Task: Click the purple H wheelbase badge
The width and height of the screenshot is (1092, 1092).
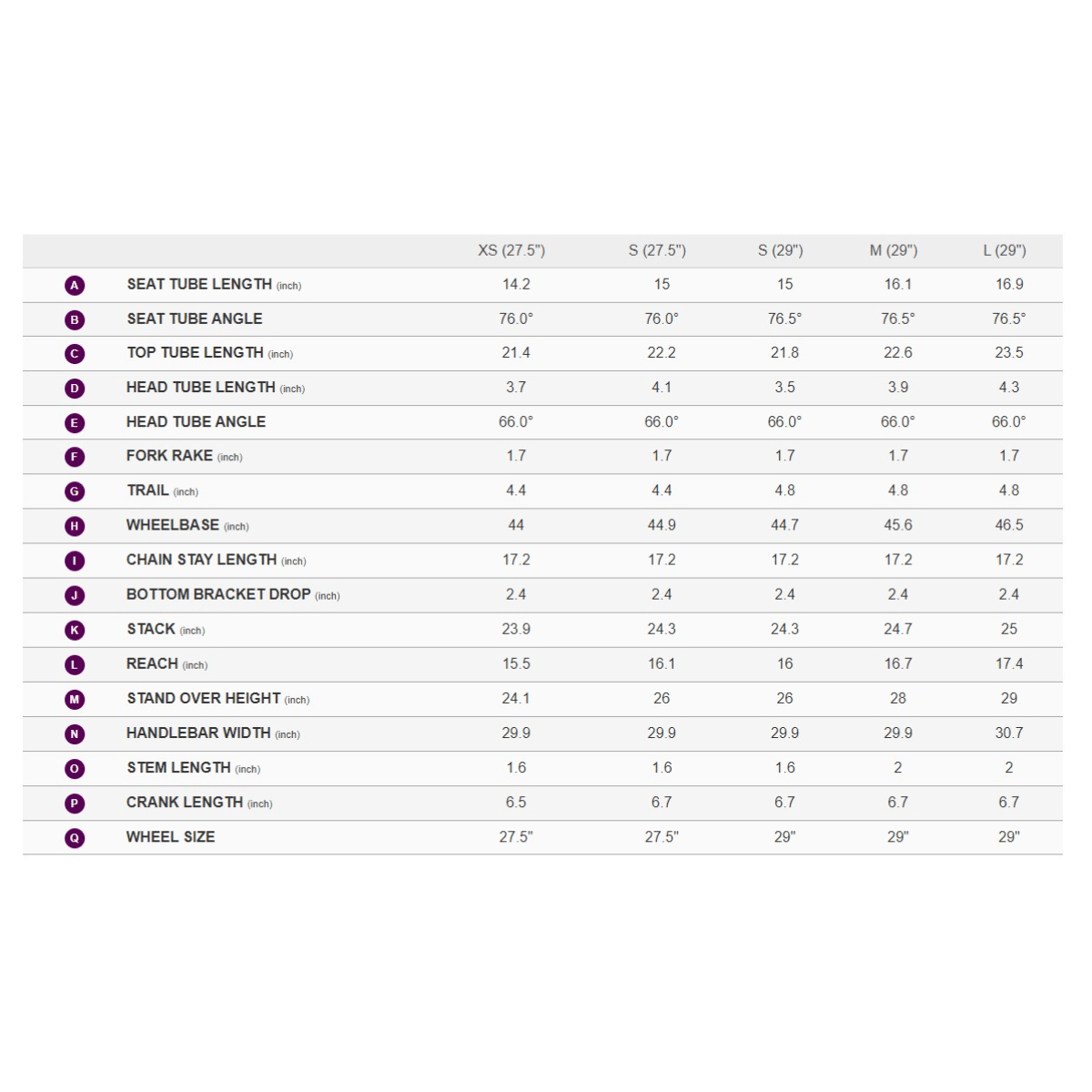Action: point(75,526)
